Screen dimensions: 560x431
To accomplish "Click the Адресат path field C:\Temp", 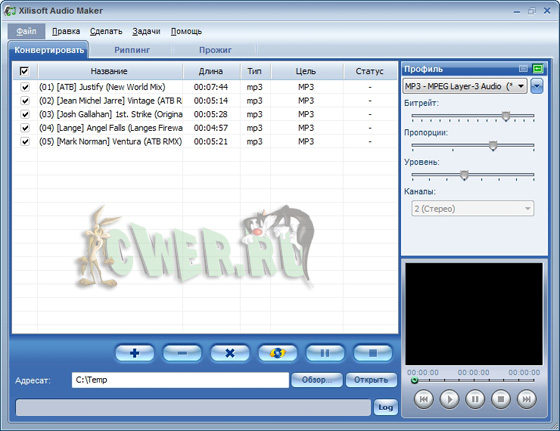I will coord(180,380).
